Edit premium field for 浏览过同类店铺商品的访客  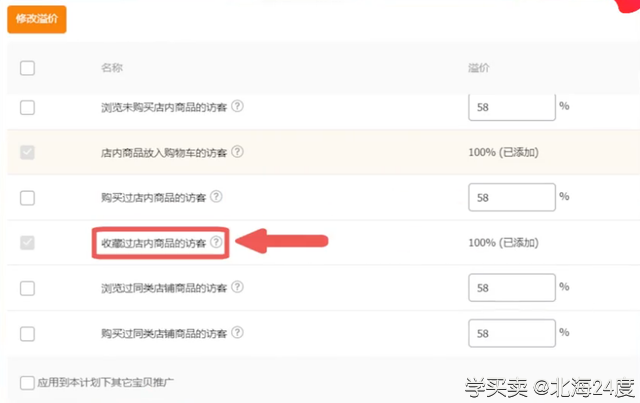point(512,288)
